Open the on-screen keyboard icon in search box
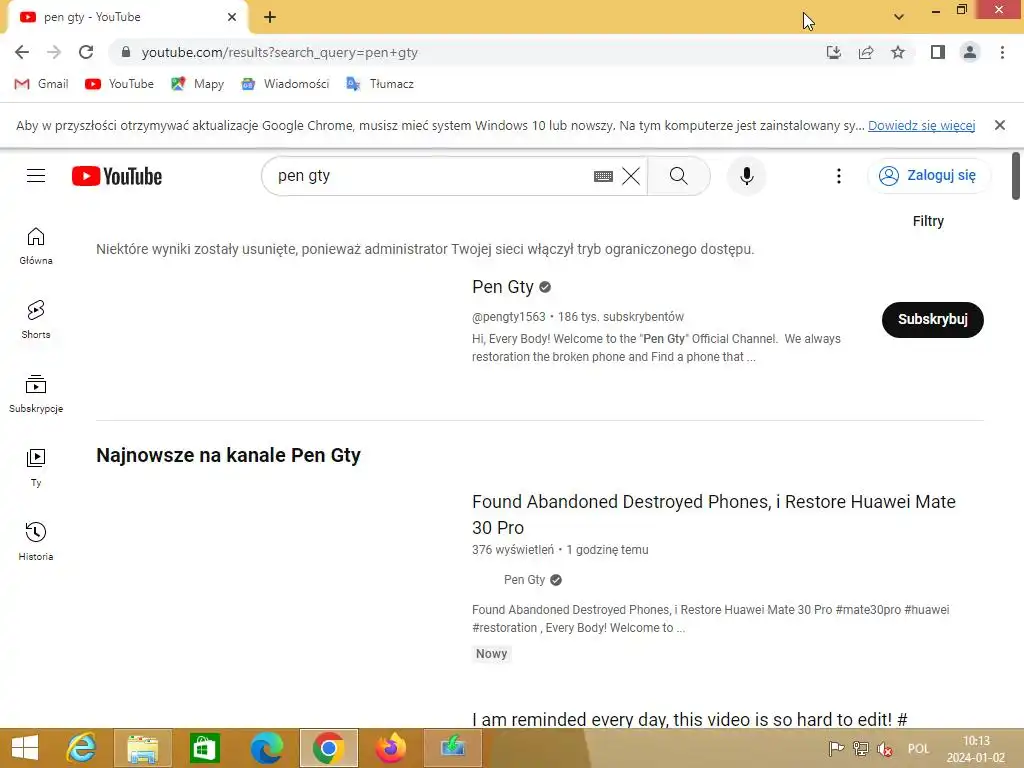 [603, 176]
